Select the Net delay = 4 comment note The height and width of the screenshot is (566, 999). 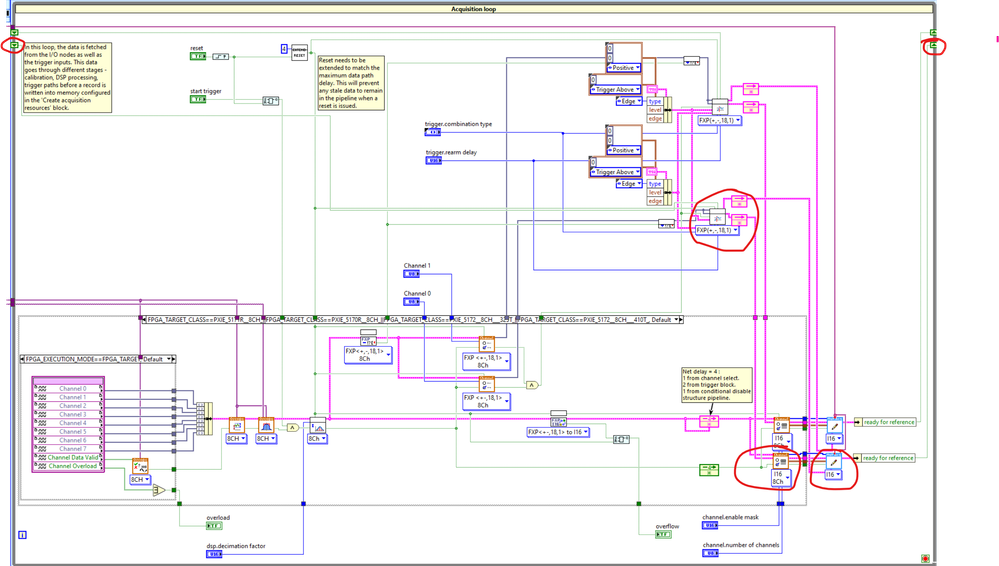pos(717,385)
